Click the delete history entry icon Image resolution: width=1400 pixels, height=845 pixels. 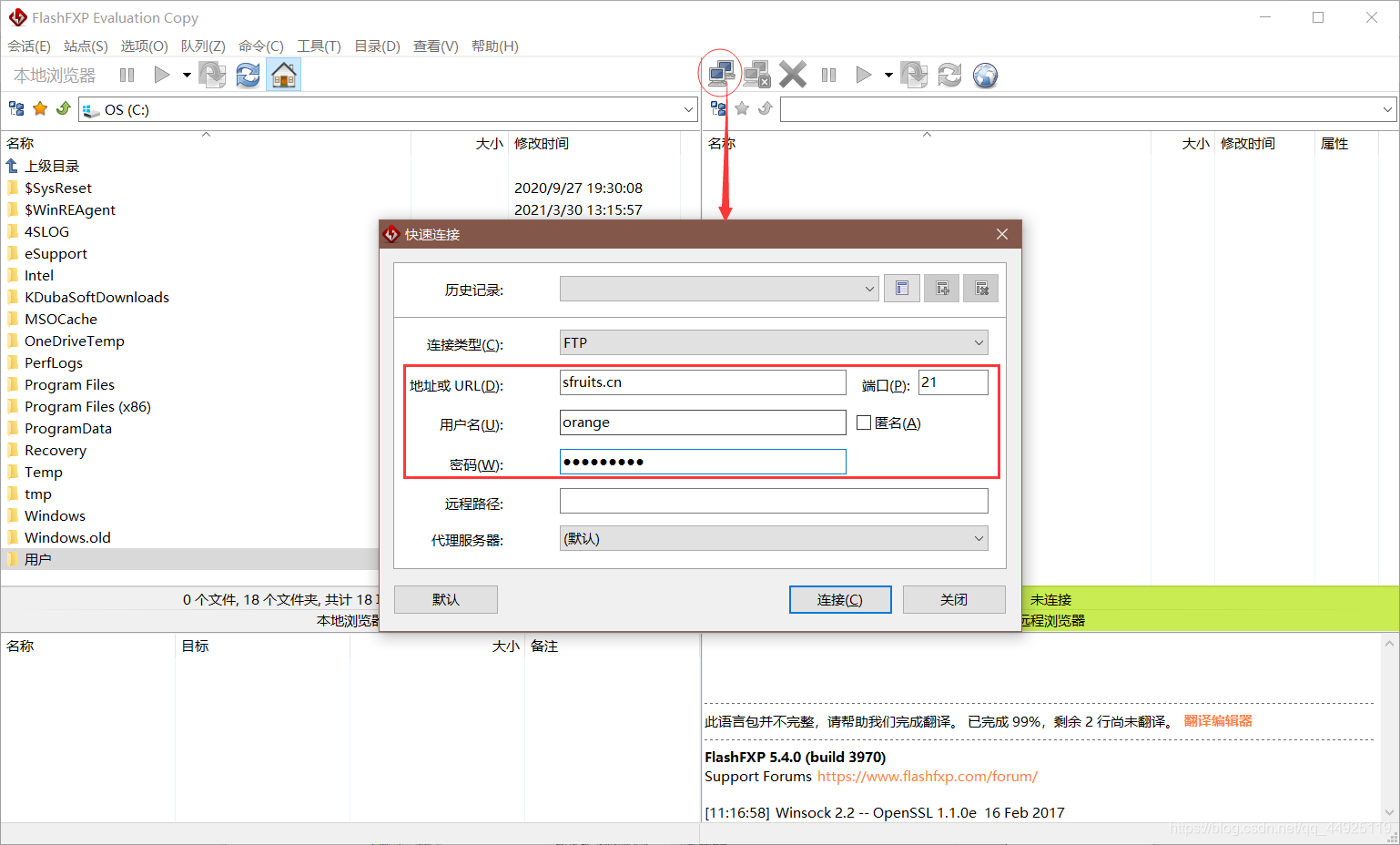(x=981, y=289)
